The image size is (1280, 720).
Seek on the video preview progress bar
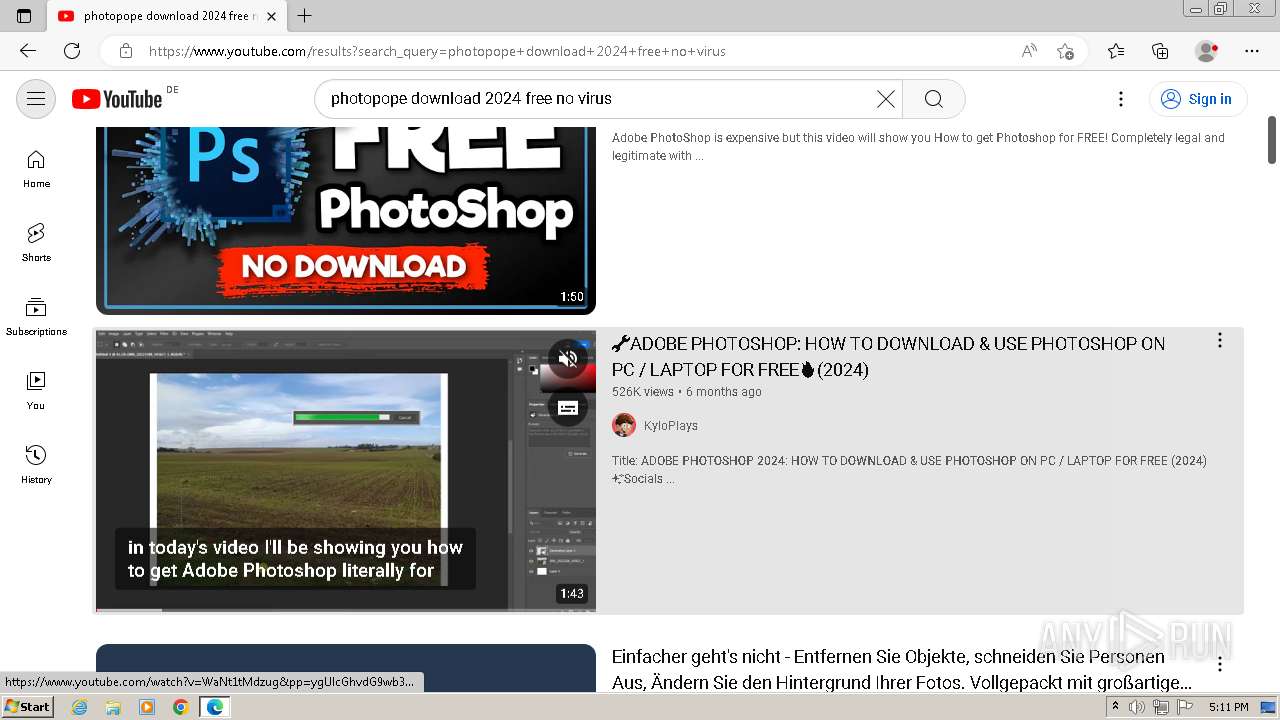coord(346,608)
